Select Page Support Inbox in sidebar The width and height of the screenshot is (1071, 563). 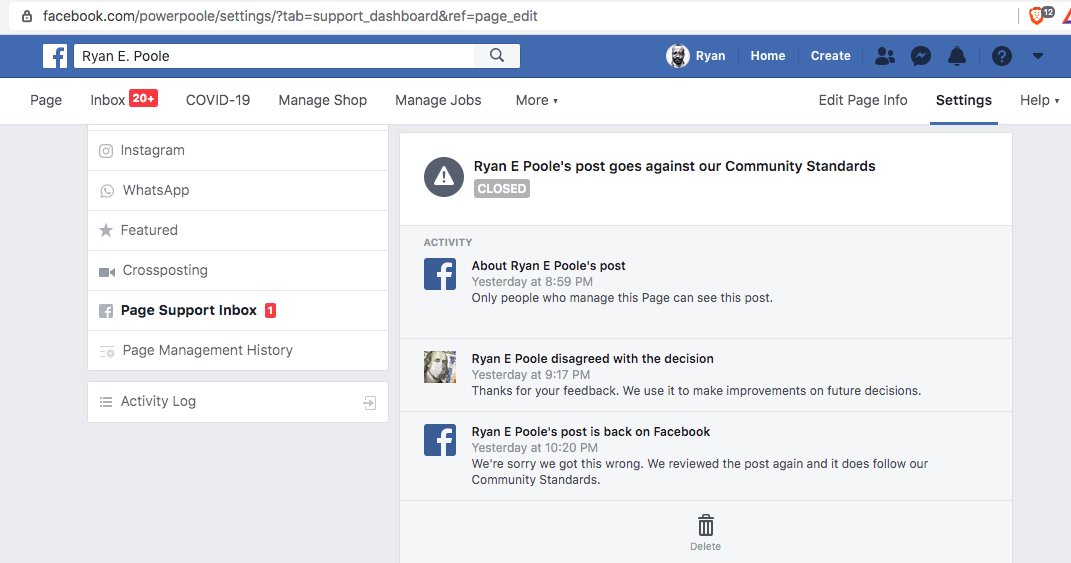(238, 311)
